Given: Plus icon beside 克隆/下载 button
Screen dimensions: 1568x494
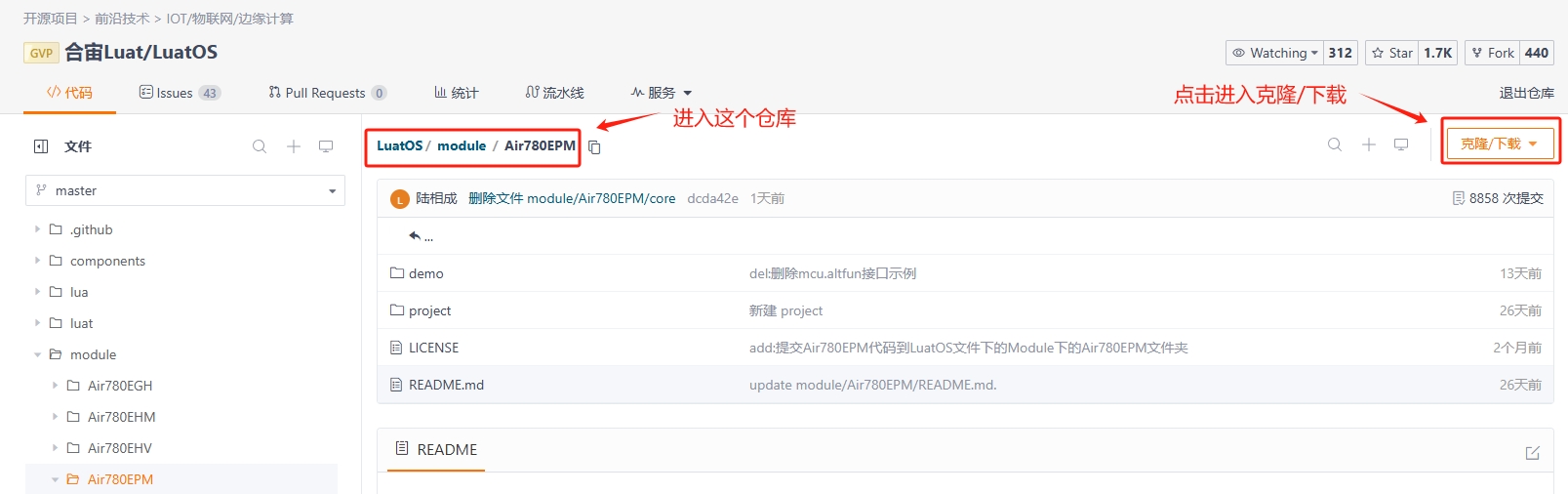Looking at the screenshot, I should 1369,144.
